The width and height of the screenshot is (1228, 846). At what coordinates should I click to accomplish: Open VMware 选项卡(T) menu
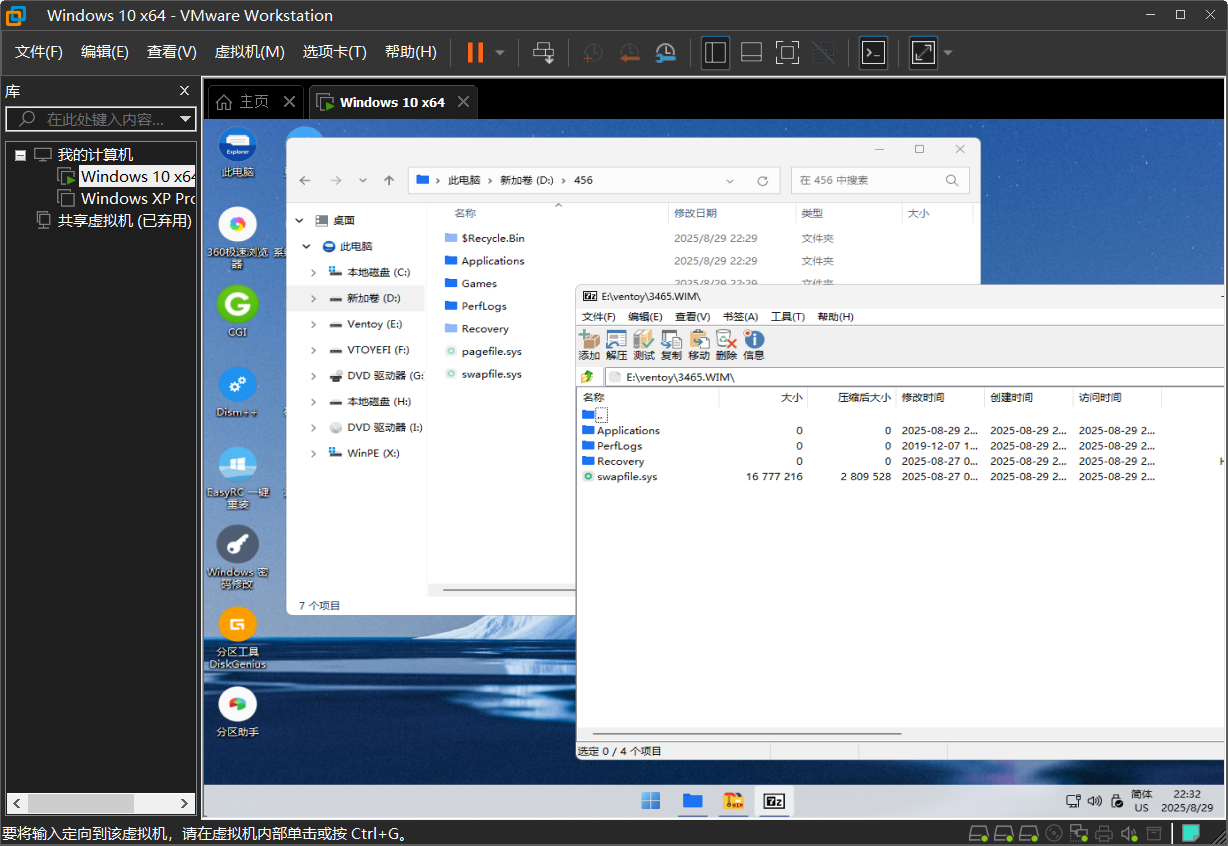click(x=335, y=52)
